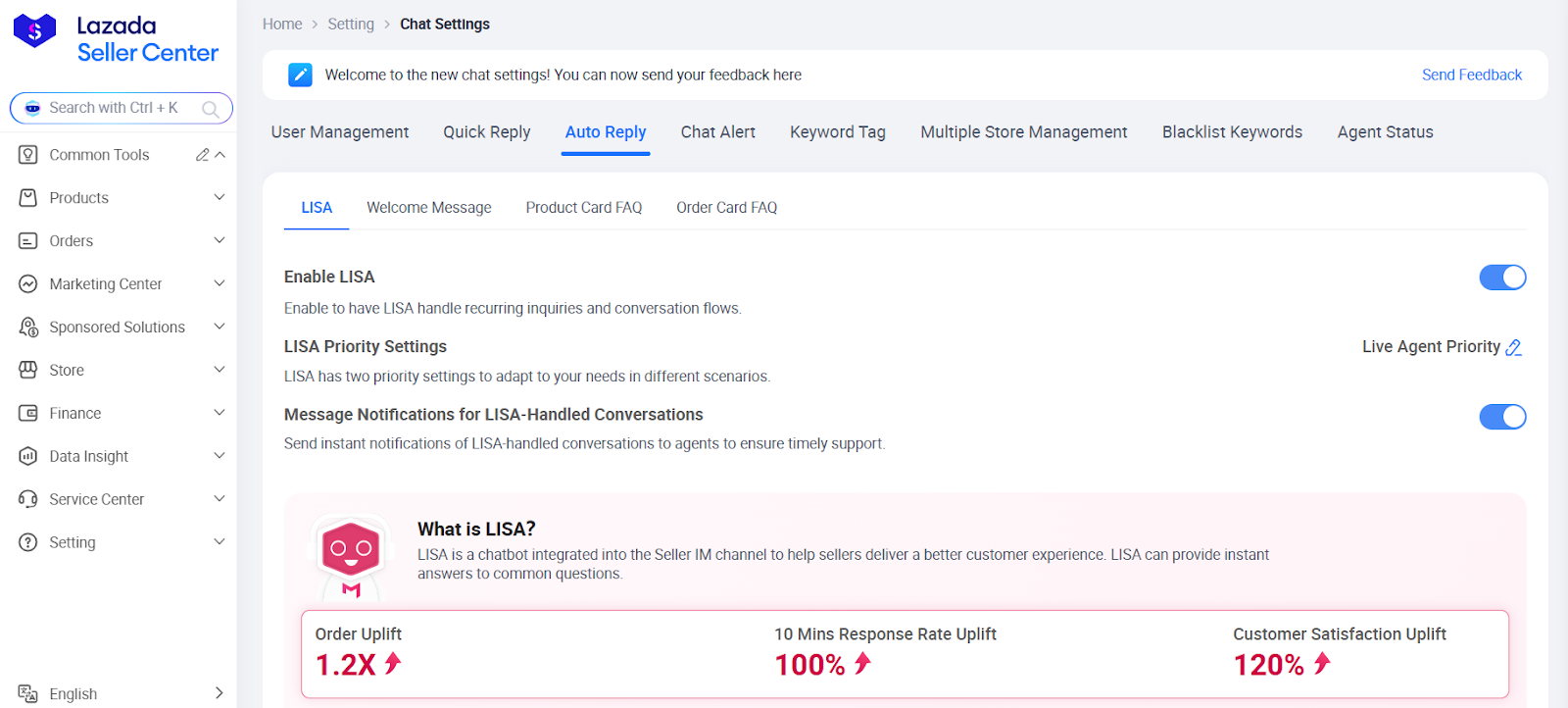Click the Marketing Center sidebar icon

click(28, 284)
